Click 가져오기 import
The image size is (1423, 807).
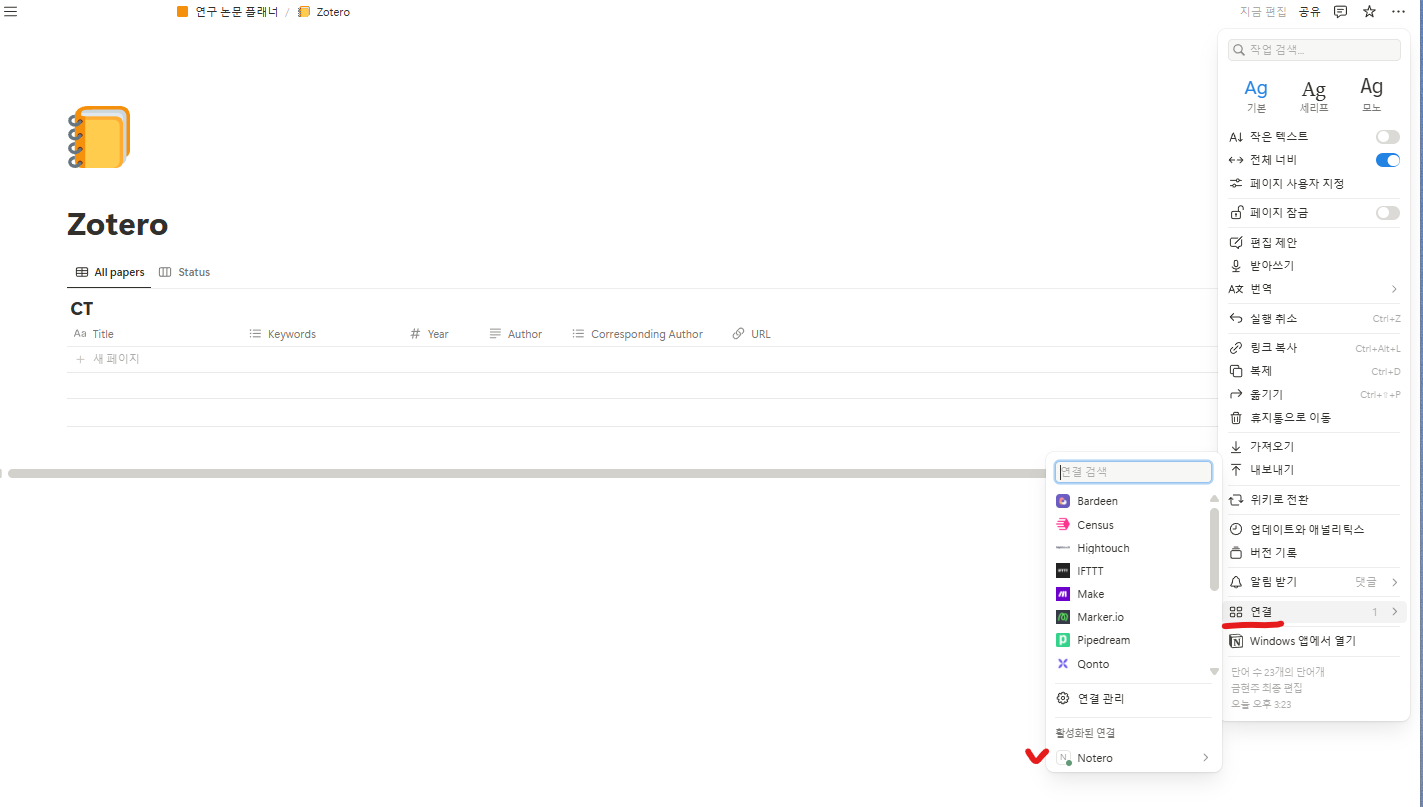pos(1314,447)
